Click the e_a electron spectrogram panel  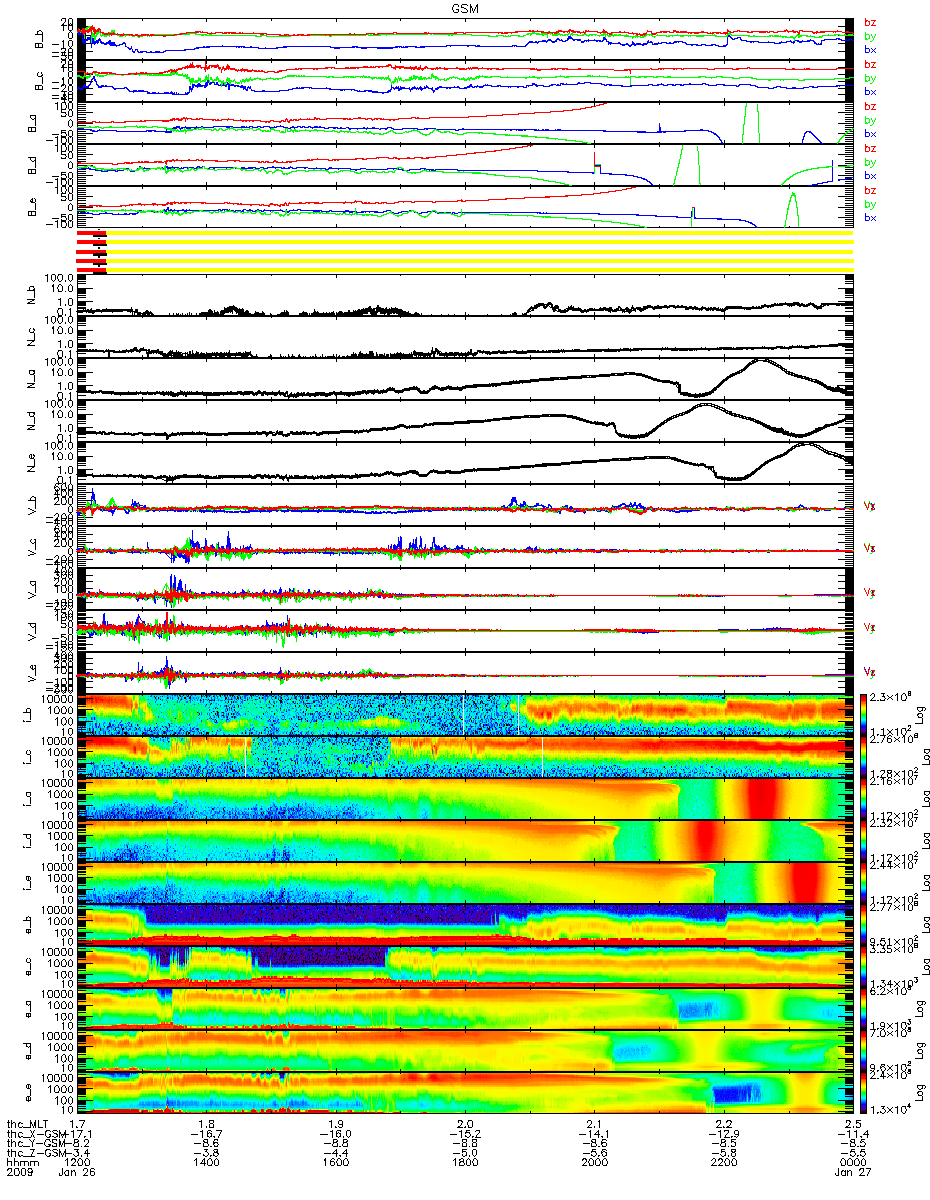(464, 1009)
